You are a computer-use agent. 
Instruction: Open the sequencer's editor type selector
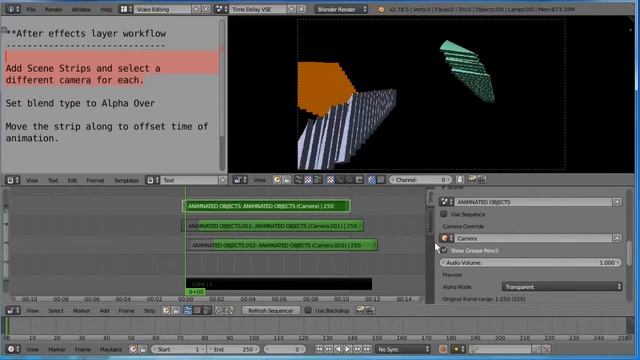tap(13, 310)
